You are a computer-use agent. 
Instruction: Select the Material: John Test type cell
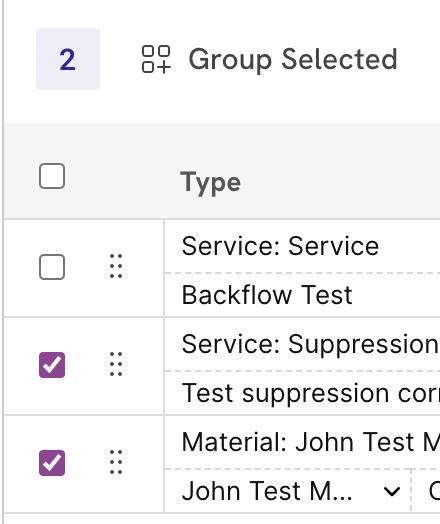[x=302, y=442]
